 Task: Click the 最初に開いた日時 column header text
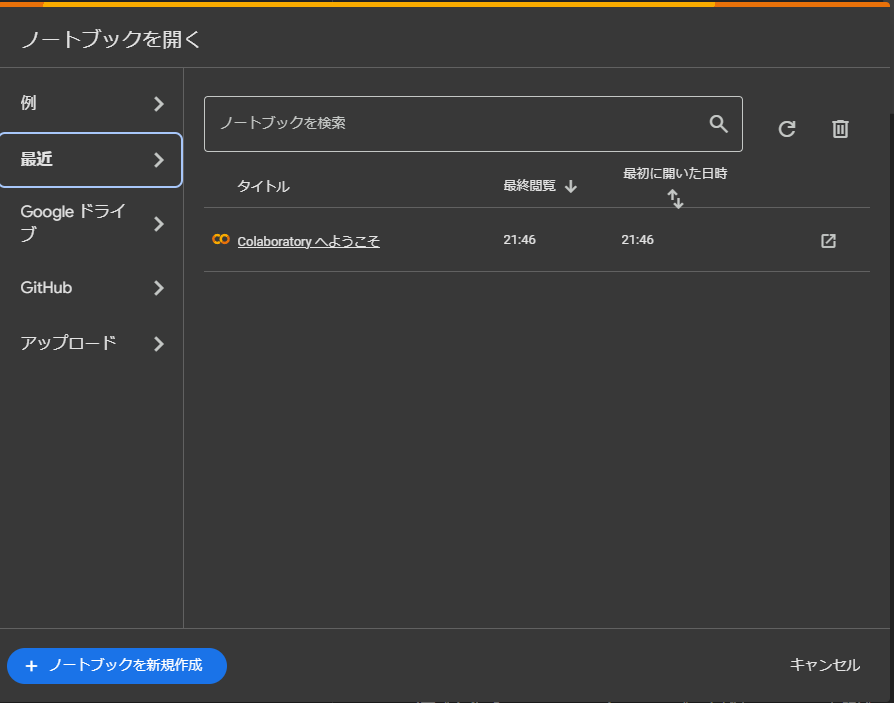coord(675,173)
